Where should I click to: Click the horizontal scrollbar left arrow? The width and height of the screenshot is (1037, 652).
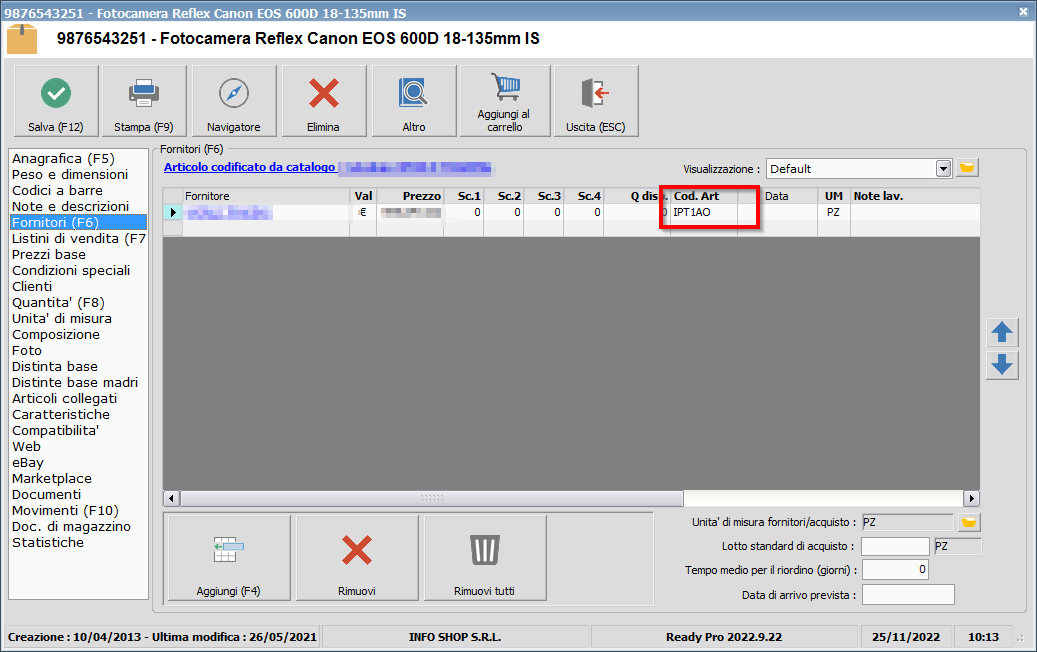(171, 498)
